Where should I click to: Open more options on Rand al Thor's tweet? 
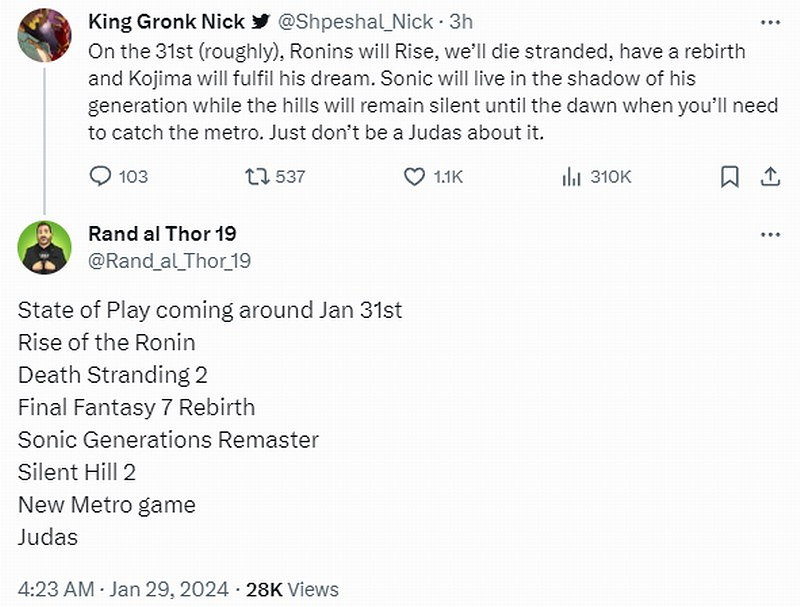pyautogui.click(x=769, y=234)
